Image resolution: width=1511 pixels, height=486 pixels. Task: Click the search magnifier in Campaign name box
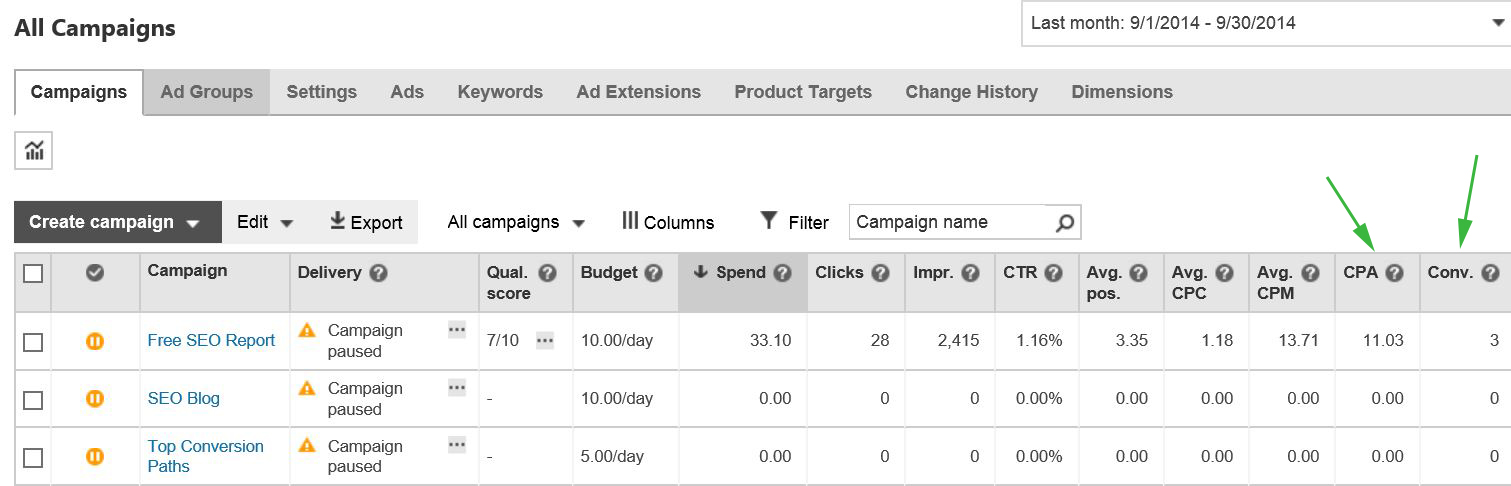(x=1065, y=223)
